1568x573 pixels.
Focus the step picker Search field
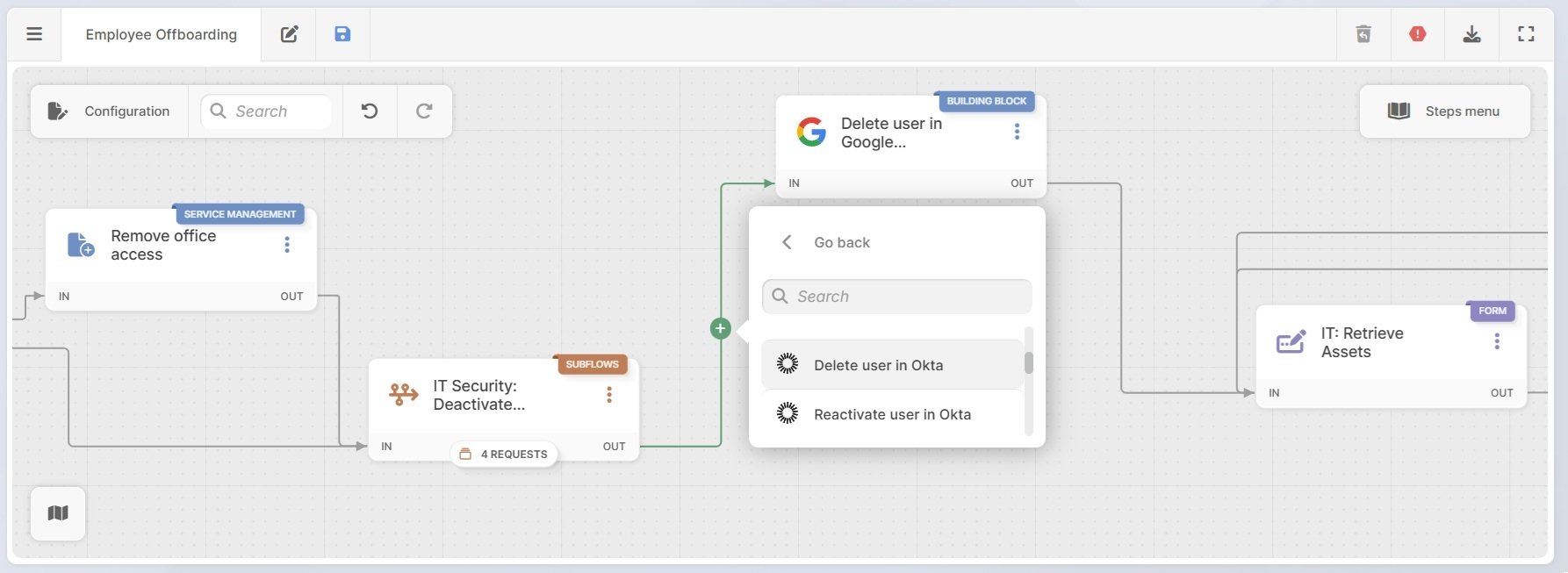click(897, 297)
